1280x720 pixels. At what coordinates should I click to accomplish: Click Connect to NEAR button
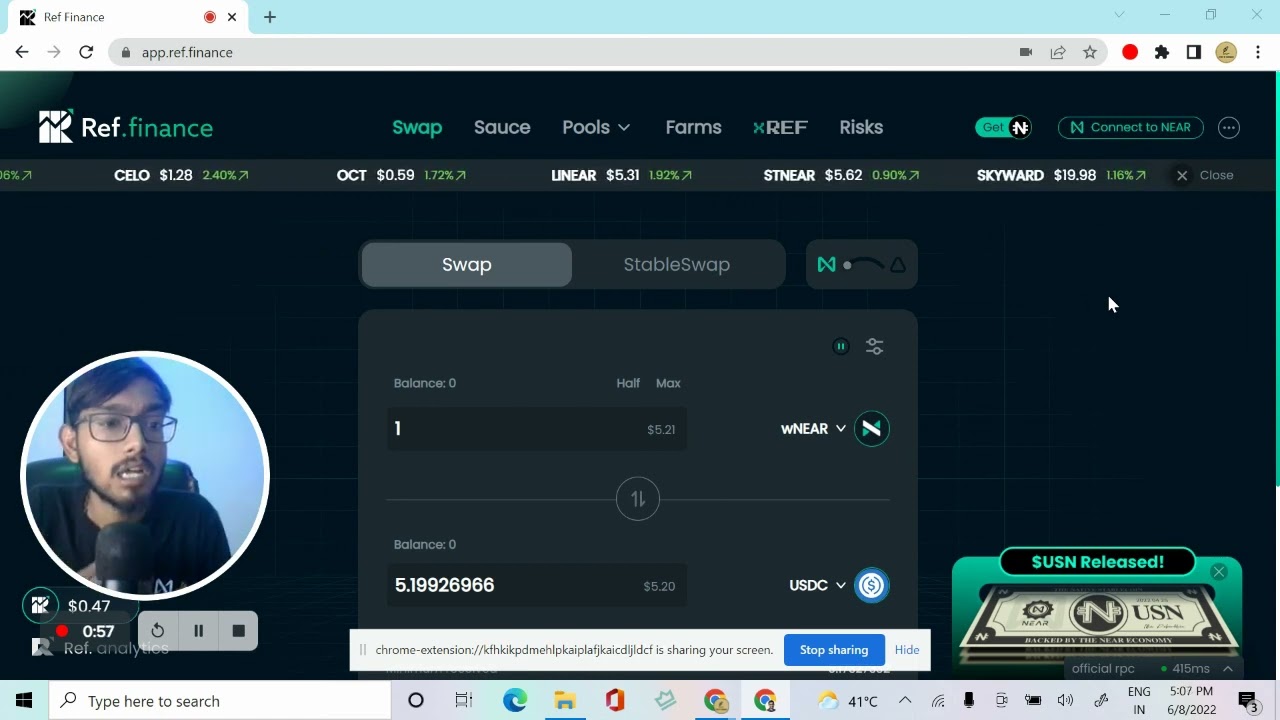point(1130,127)
